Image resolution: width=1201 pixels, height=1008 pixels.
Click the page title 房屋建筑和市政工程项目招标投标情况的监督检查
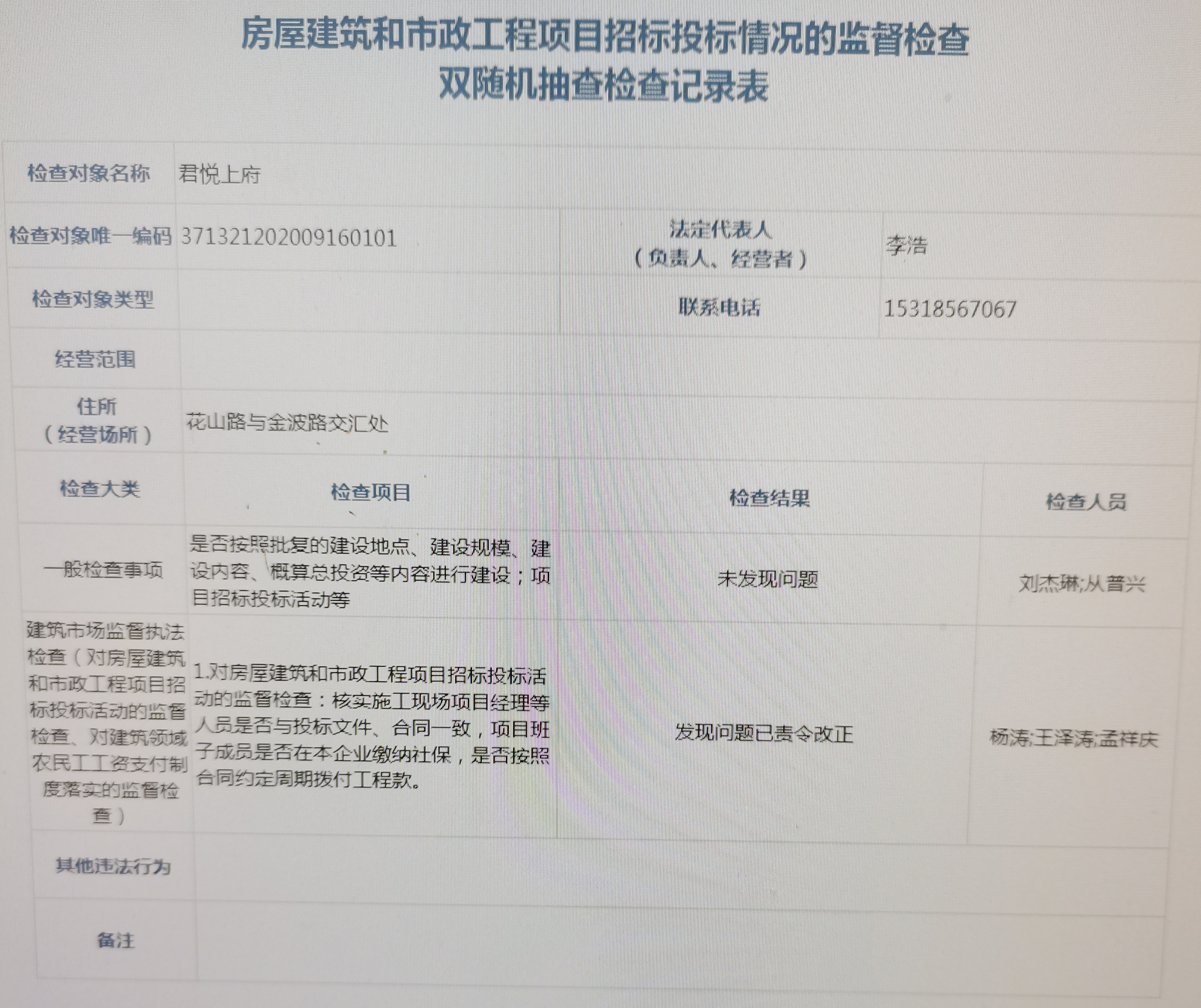click(605, 38)
